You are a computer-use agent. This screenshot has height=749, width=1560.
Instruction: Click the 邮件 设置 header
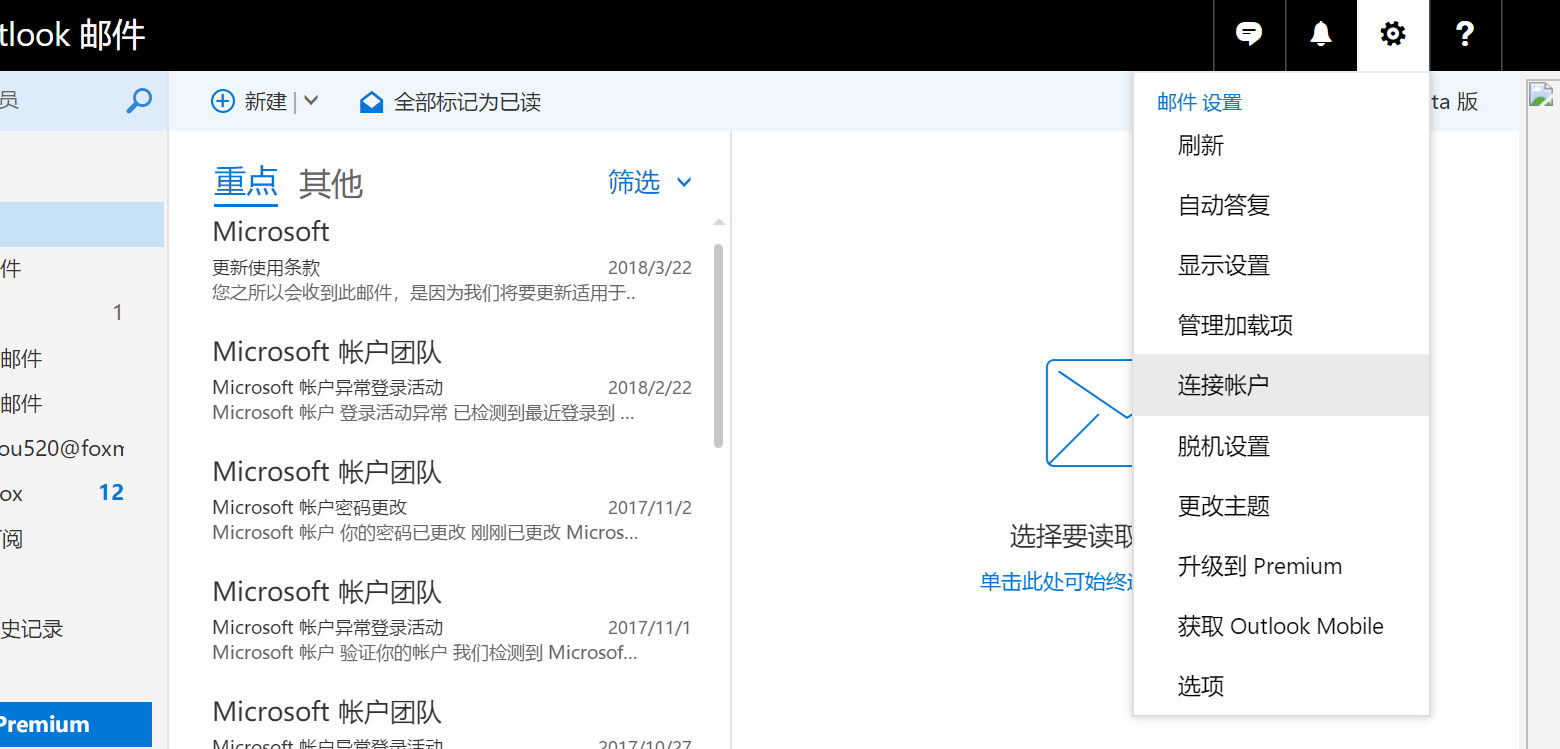[1199, 102]
